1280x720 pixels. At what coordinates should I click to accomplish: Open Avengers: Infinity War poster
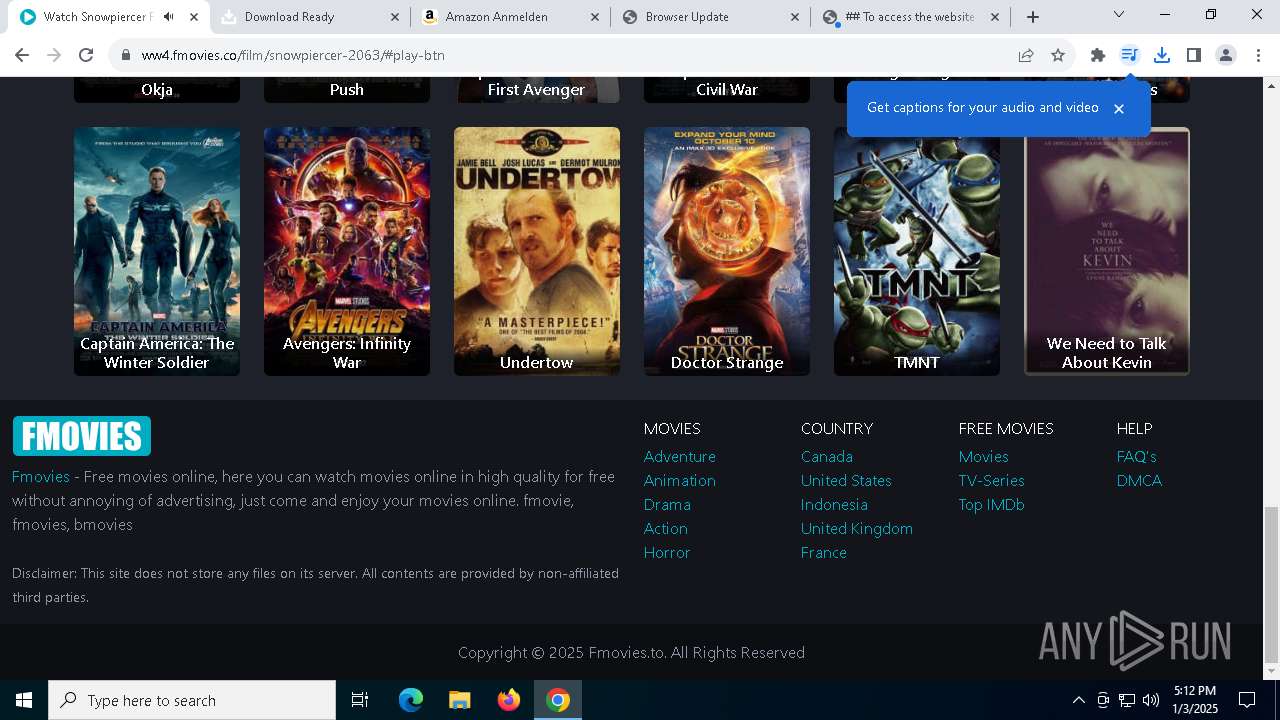click(347, 251)
